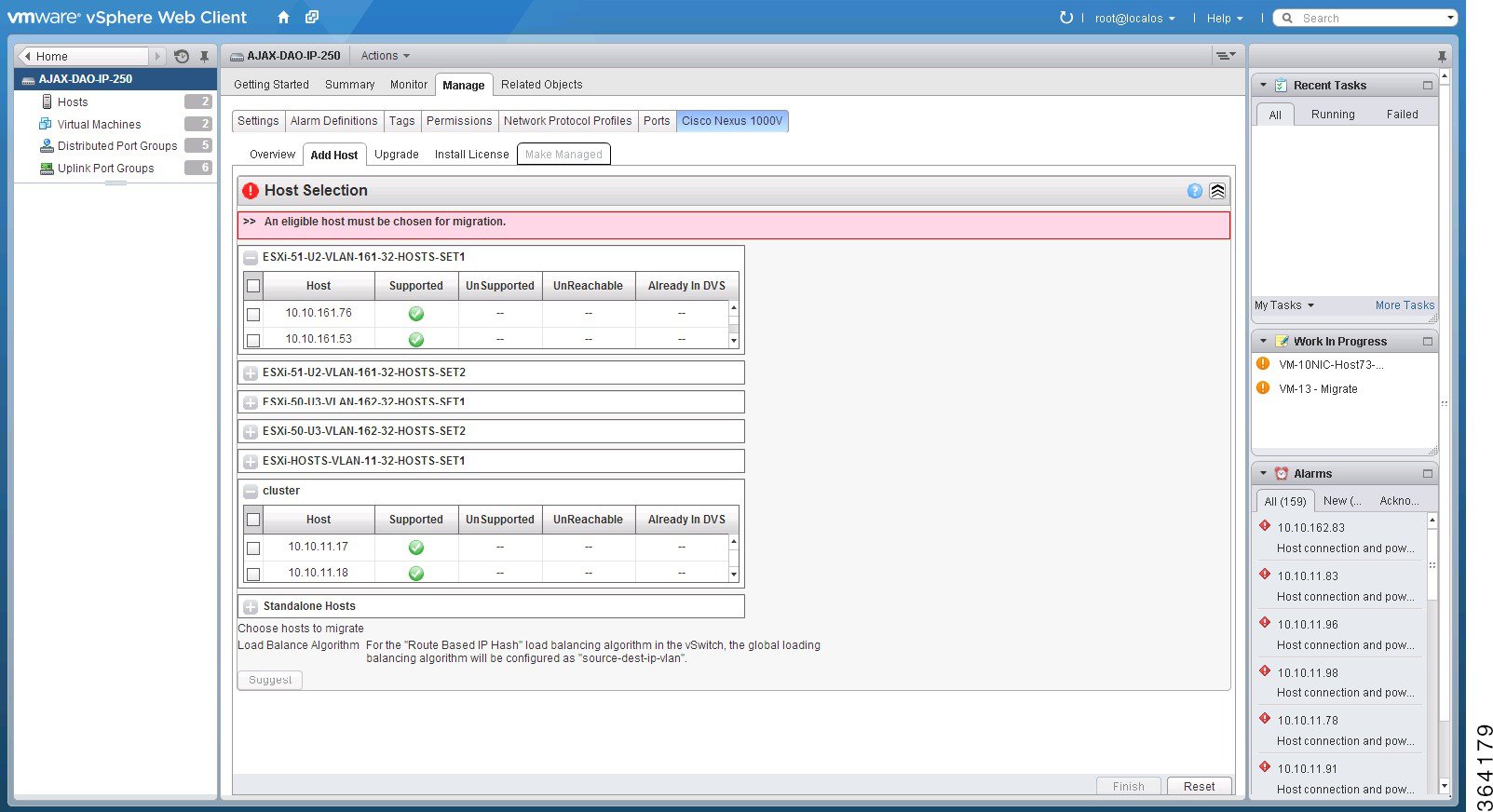Click the supported checkmark for 10.10.161.76
The image size is (1493, 812).
click(416, 314)
